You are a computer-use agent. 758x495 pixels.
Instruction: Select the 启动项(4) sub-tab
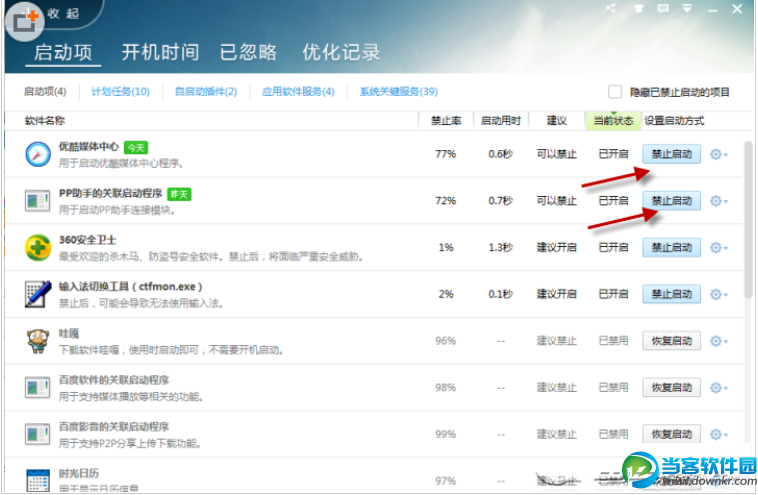tap(45, 91)
